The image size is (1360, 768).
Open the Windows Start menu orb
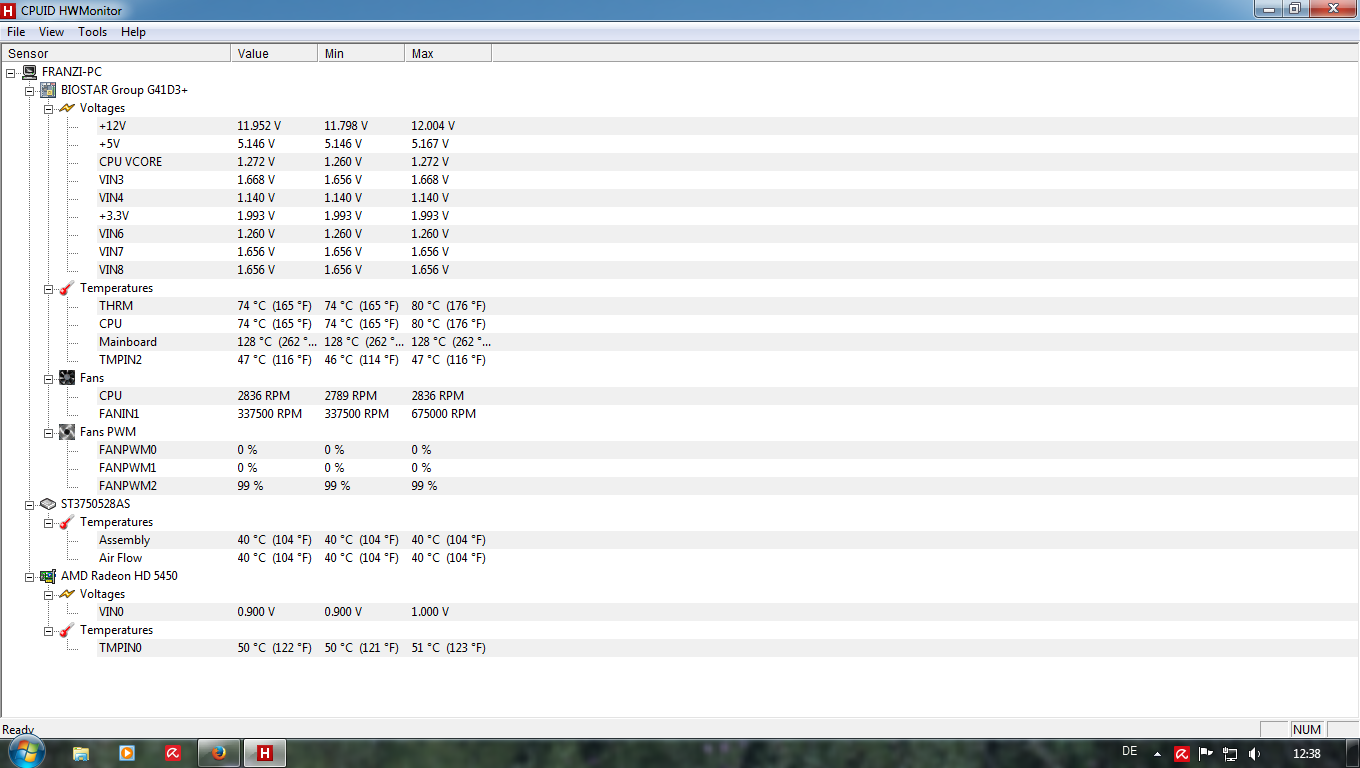click(x=25, y=752)
